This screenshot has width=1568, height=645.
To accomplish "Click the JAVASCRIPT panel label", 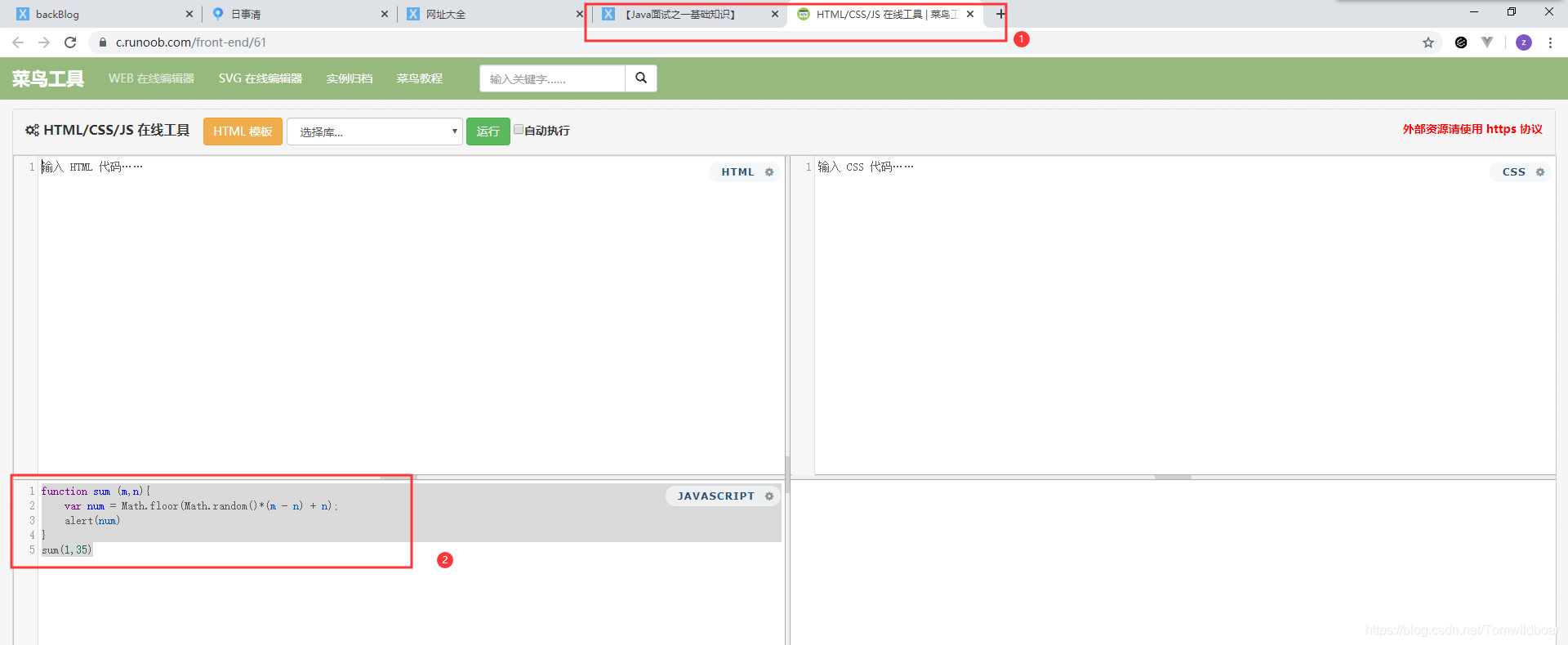I will point(716,496).
